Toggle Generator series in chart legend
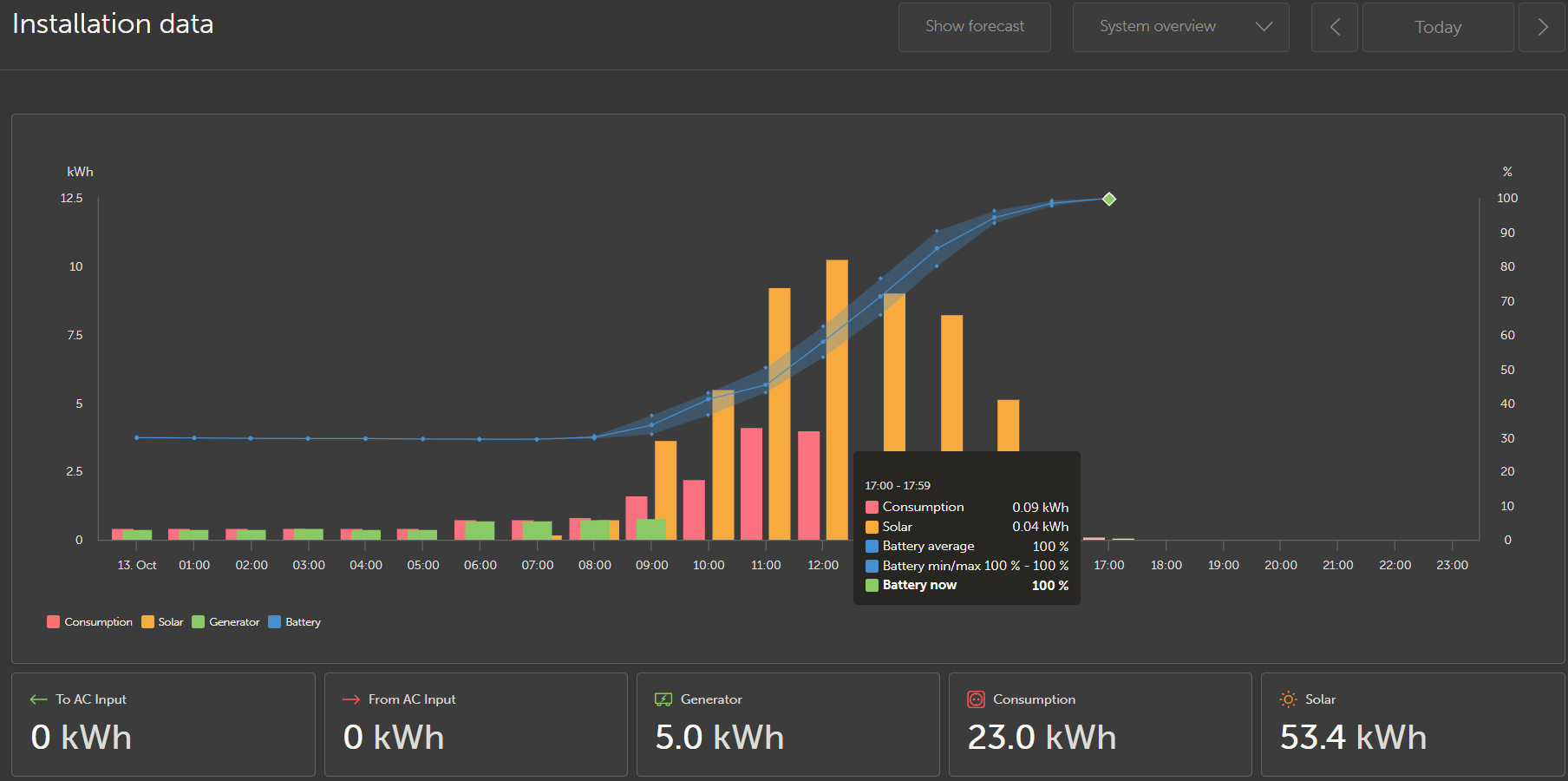 (225, 622)
